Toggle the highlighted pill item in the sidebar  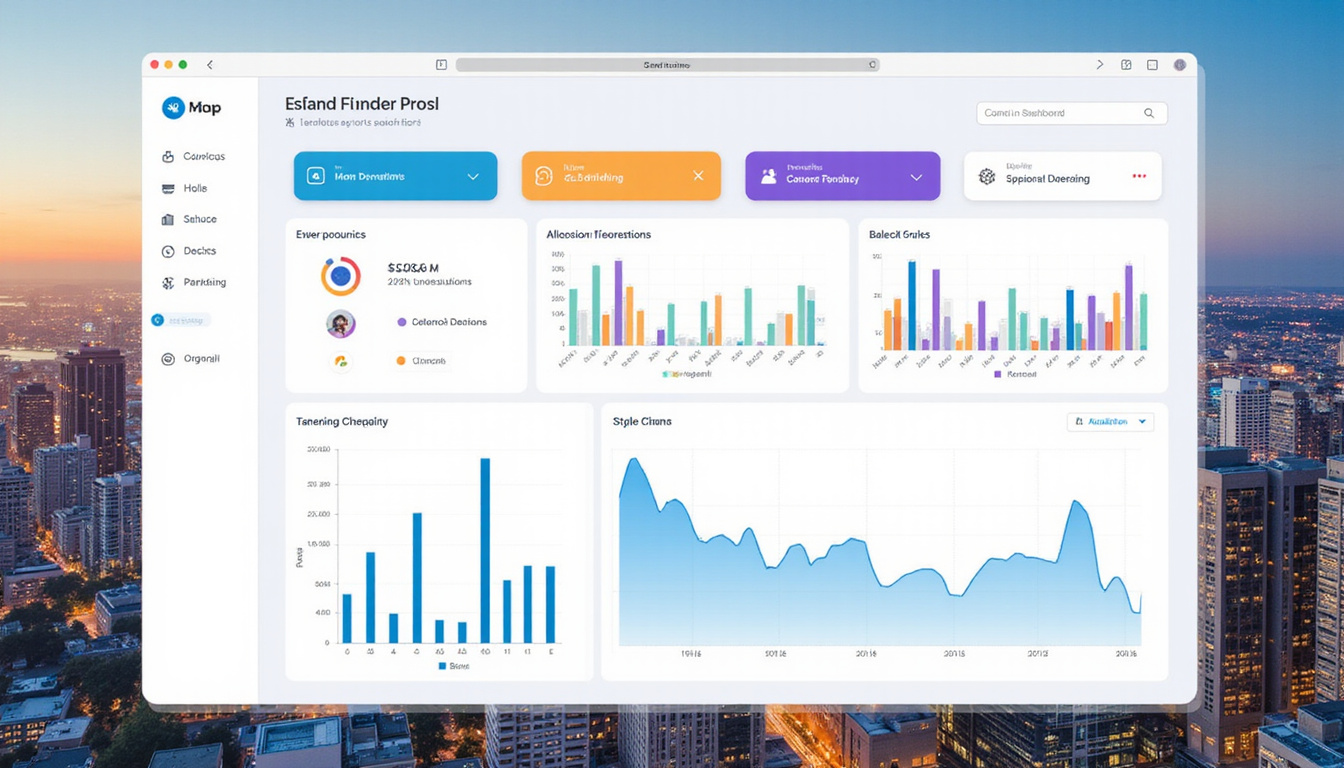180,320
